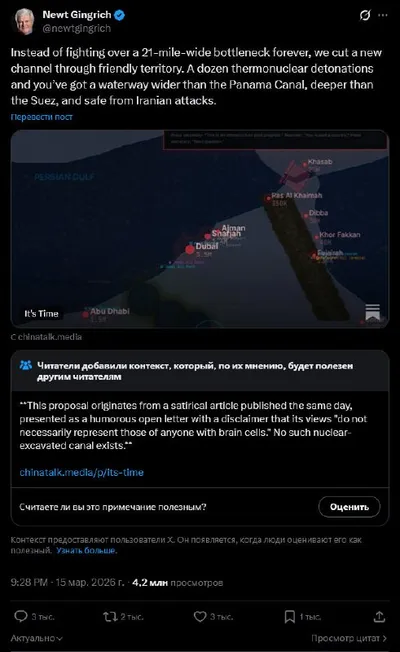
Task: Click the blue verified badge
Action: click(x=120, y=15)
